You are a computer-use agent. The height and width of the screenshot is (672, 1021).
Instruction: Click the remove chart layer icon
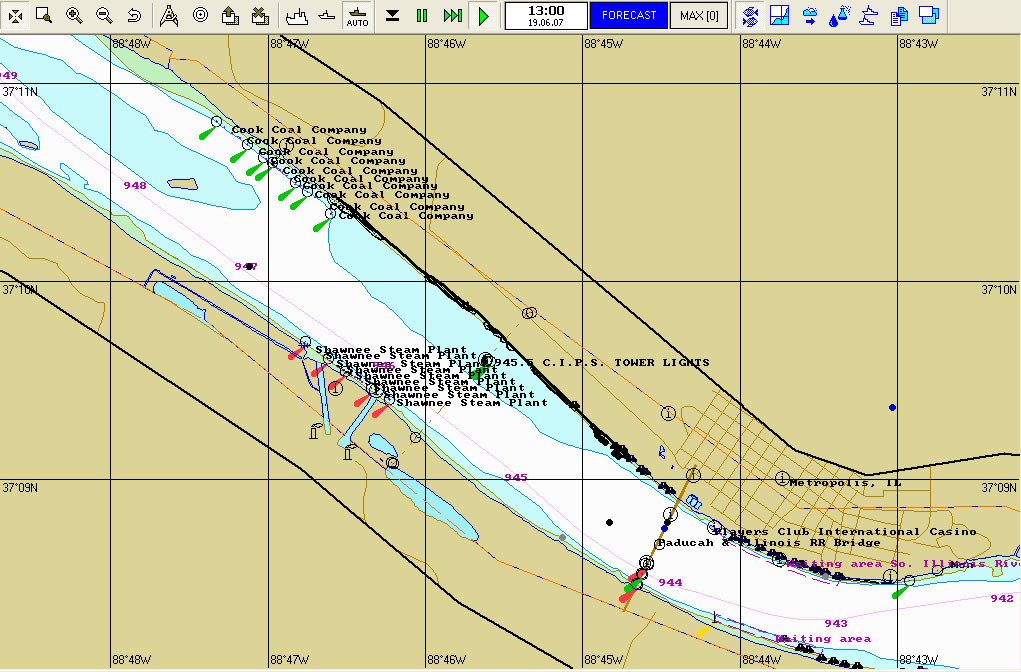tap(260, 16)
